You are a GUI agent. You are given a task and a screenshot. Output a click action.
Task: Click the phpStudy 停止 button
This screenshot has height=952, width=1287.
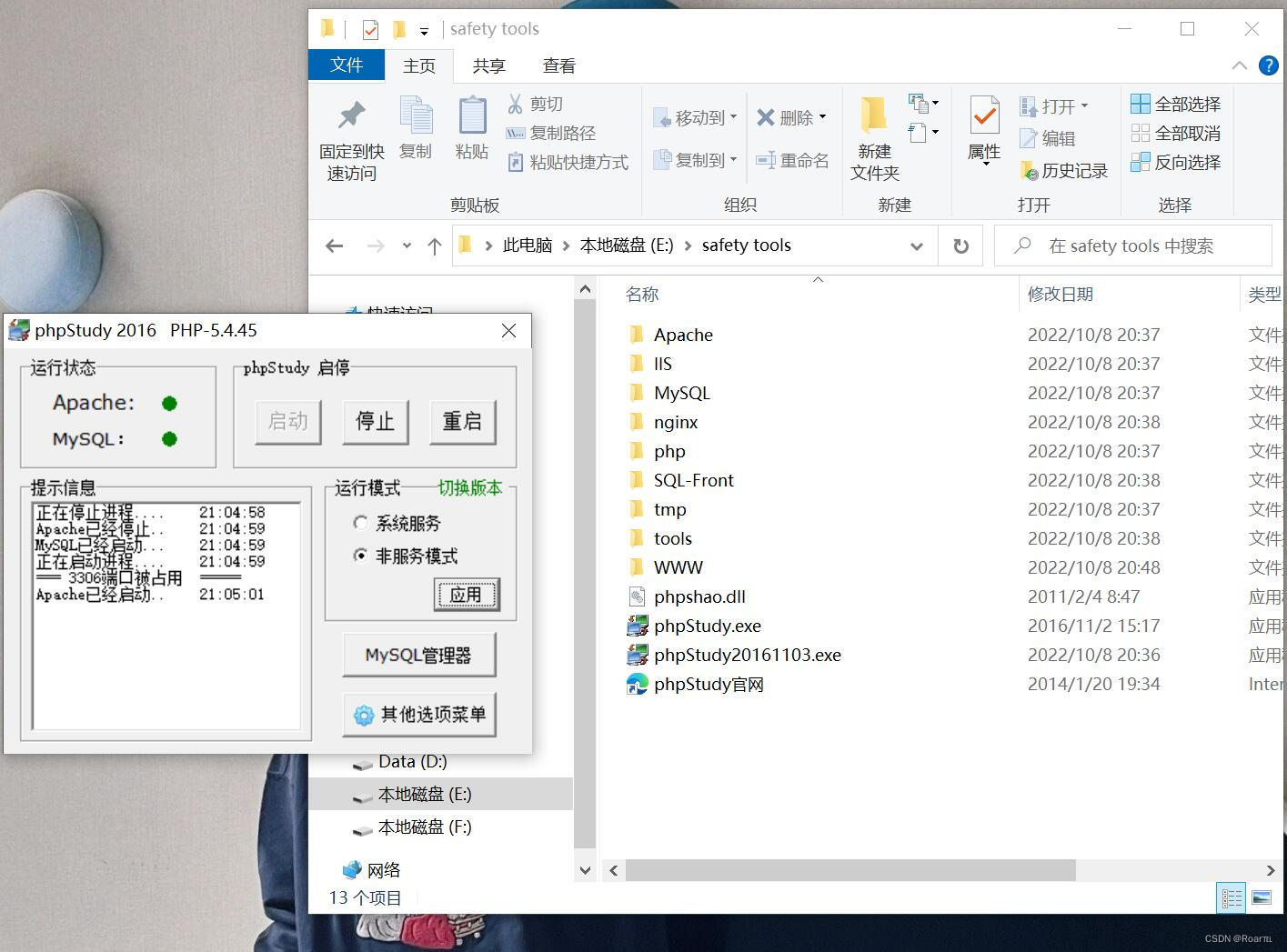click(x=375, y=422)
